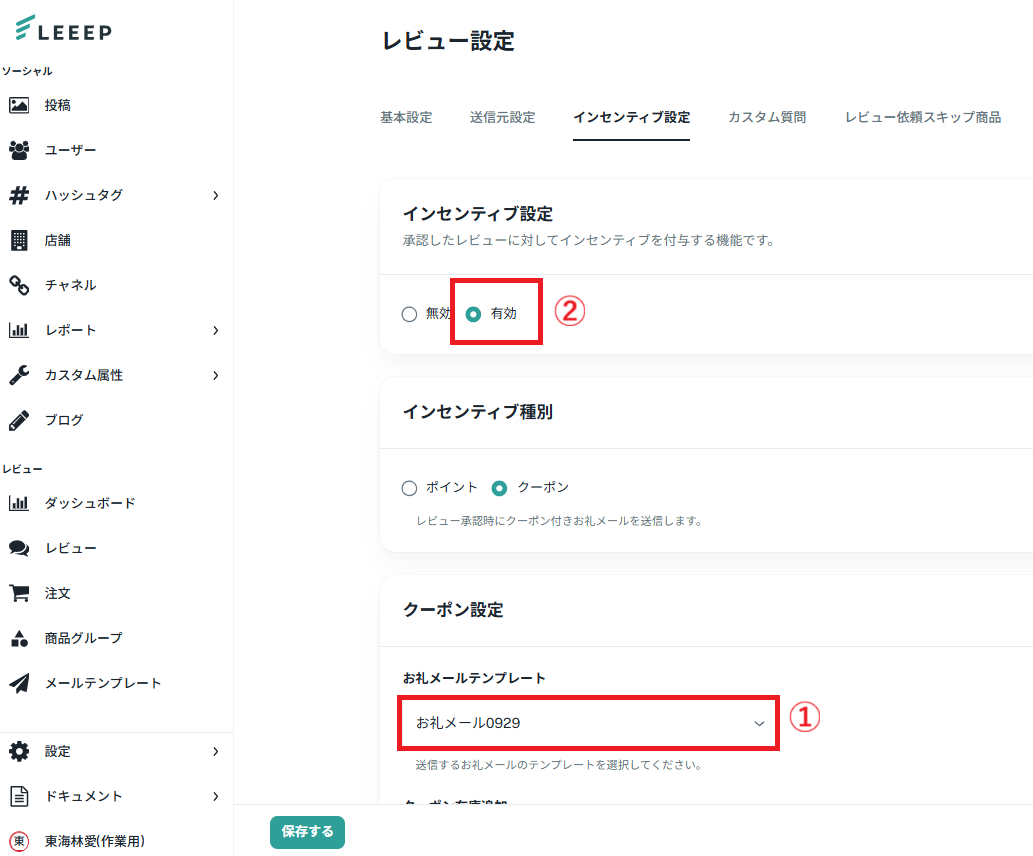
Task: Click the image icon beside 投稿
Action: click(19, 105)
